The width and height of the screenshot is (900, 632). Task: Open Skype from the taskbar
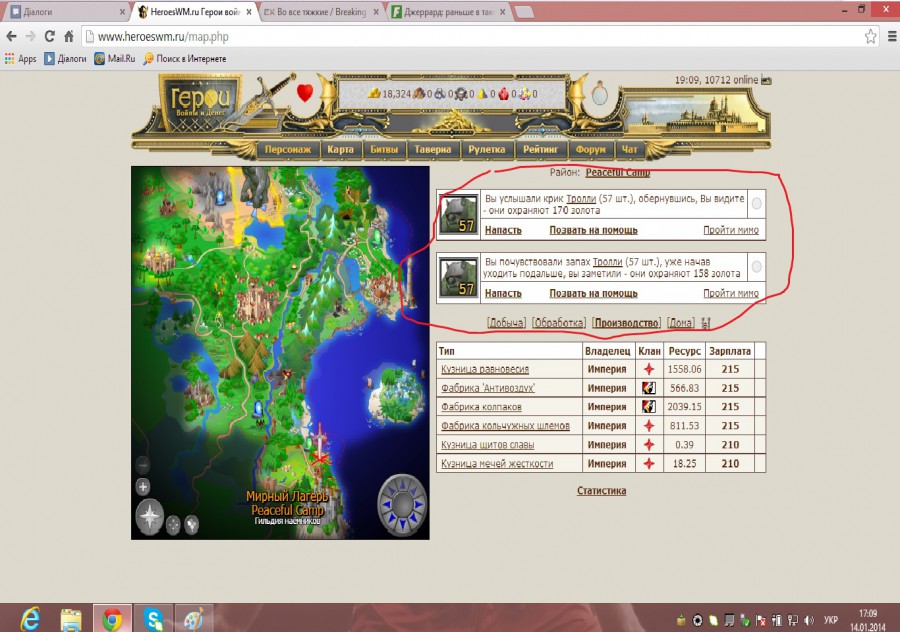pyautogui.click(x=154, y=619)
